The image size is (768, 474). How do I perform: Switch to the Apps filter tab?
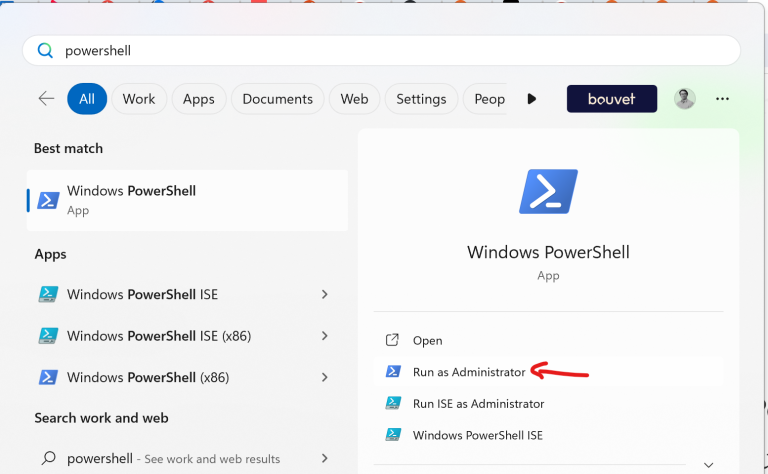pos(198,98)
